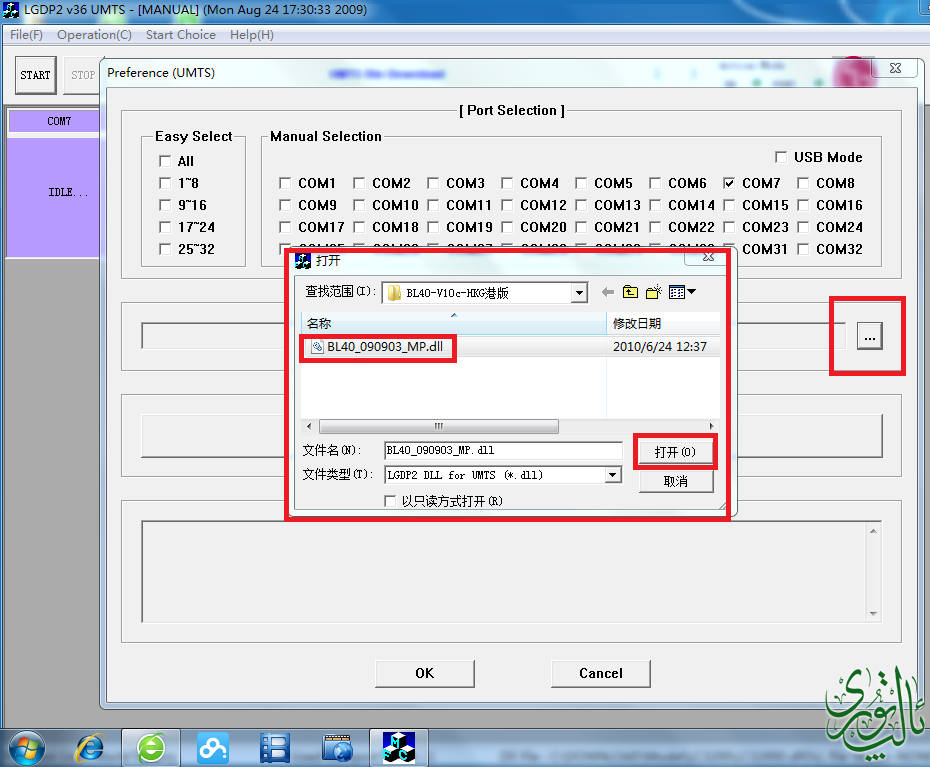Sort by 修改日期 modified date column
This screenshot has width=930, height=767.
click(x=663, y=323)
